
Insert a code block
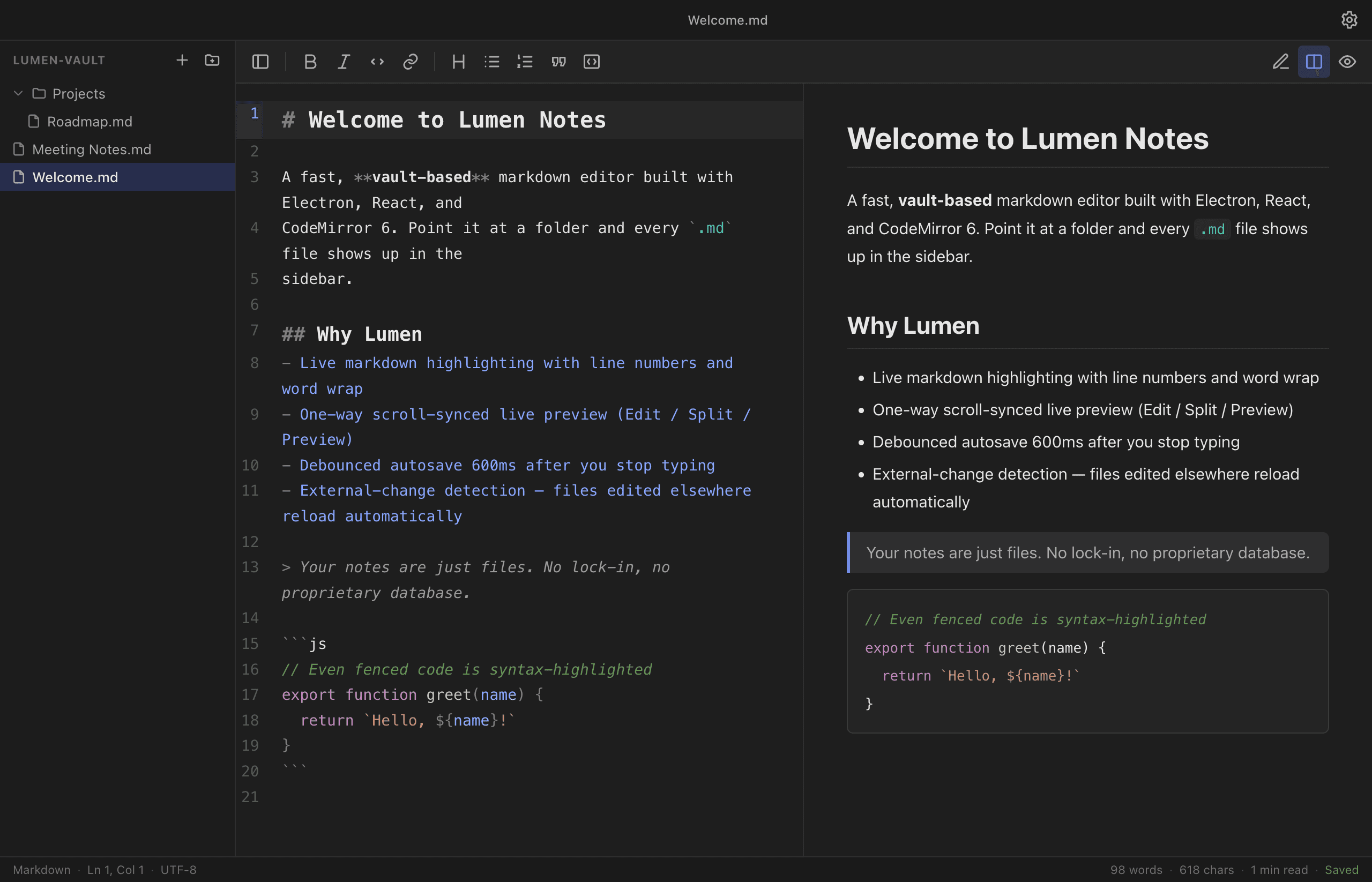(x=592, y=62)
